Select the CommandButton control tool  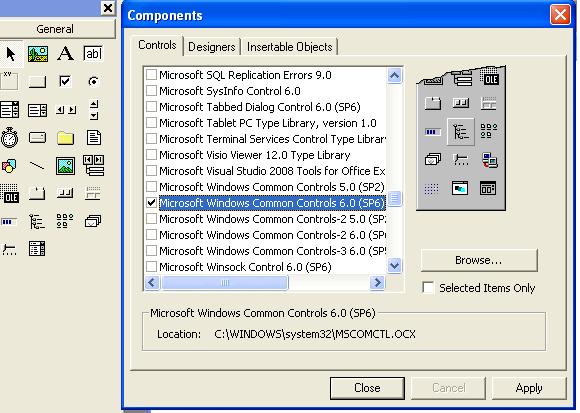pyautogui.click(x=38, y=81)
